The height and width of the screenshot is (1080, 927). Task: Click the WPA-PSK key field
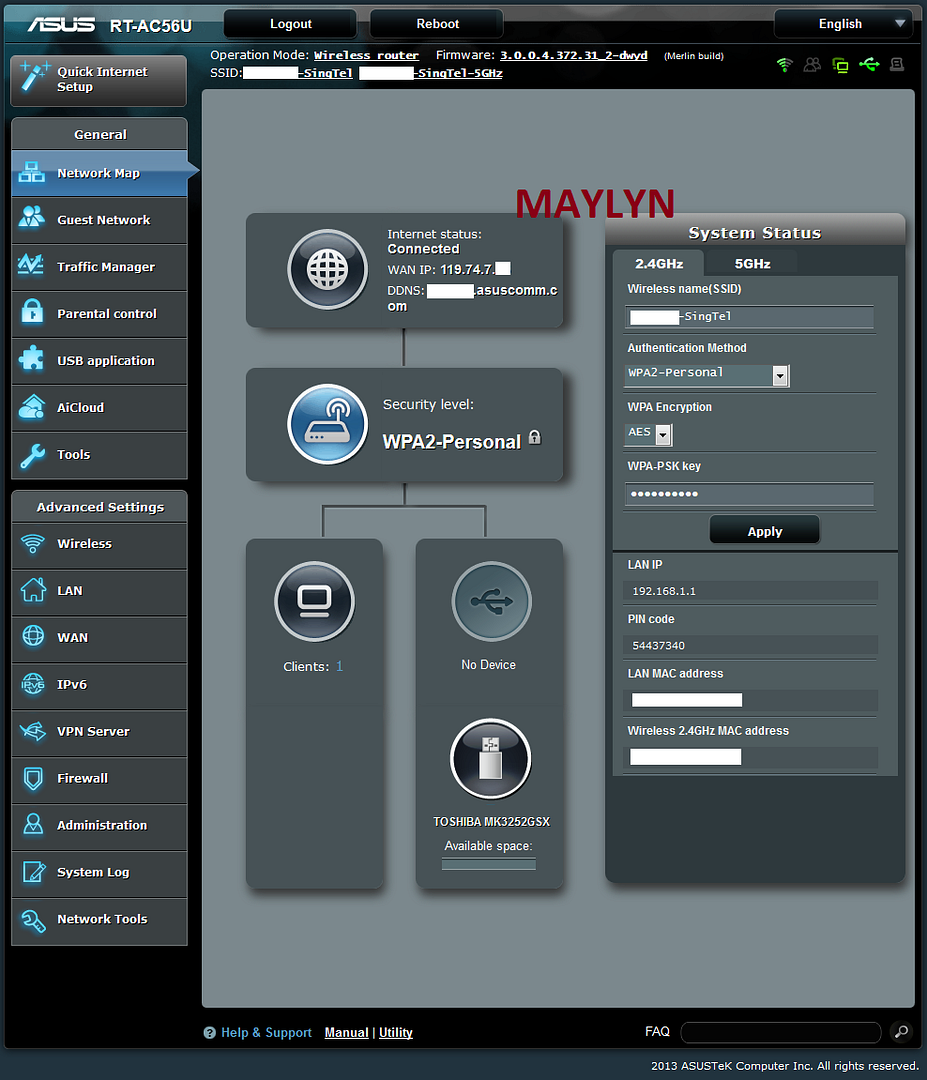point(749,494)
